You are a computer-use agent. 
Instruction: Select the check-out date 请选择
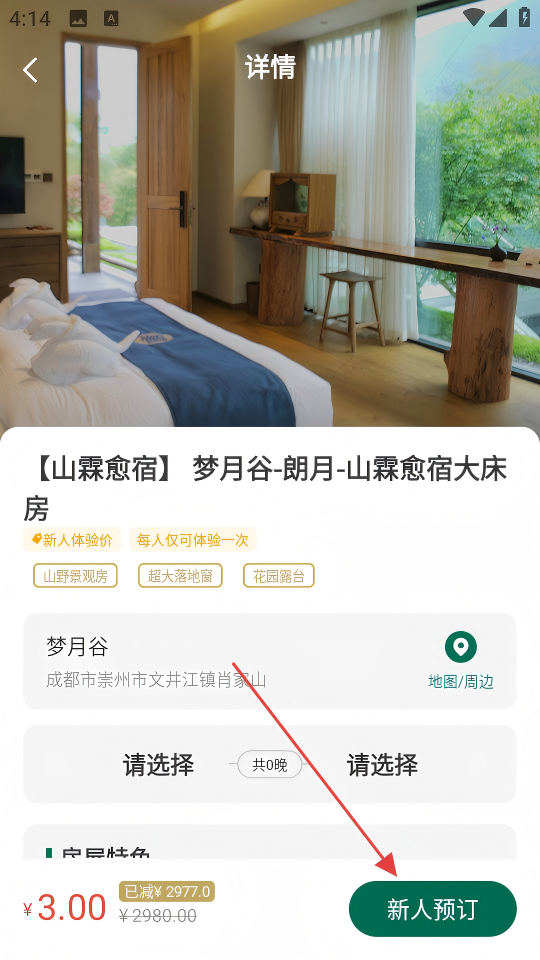point(383,765)
